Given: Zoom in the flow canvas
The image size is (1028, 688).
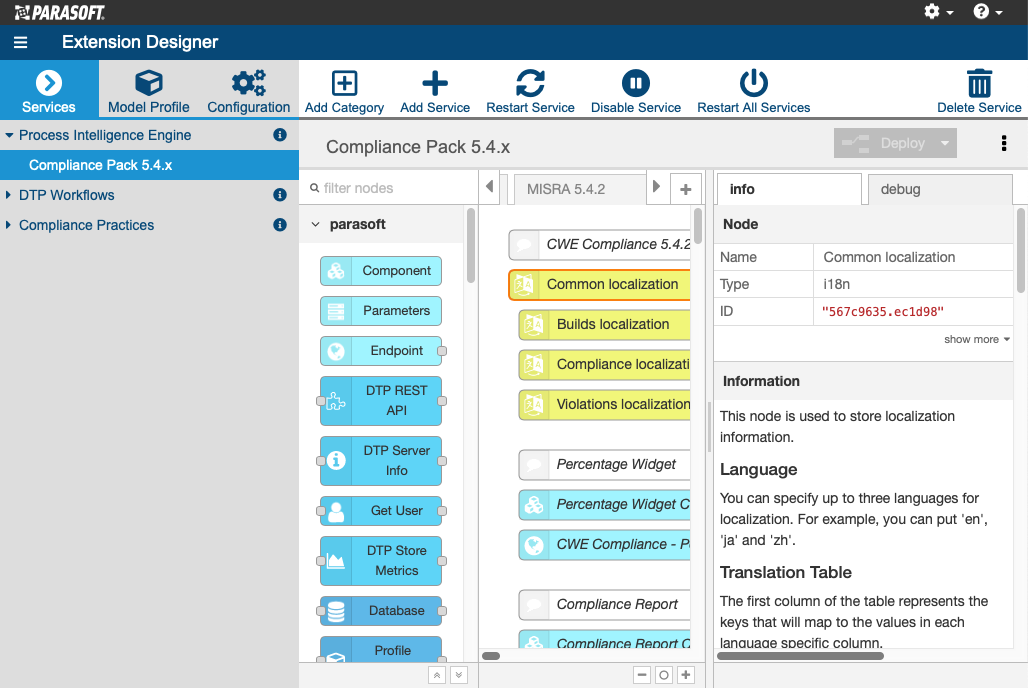Looking at the screenshot, I should click(686, 675).
